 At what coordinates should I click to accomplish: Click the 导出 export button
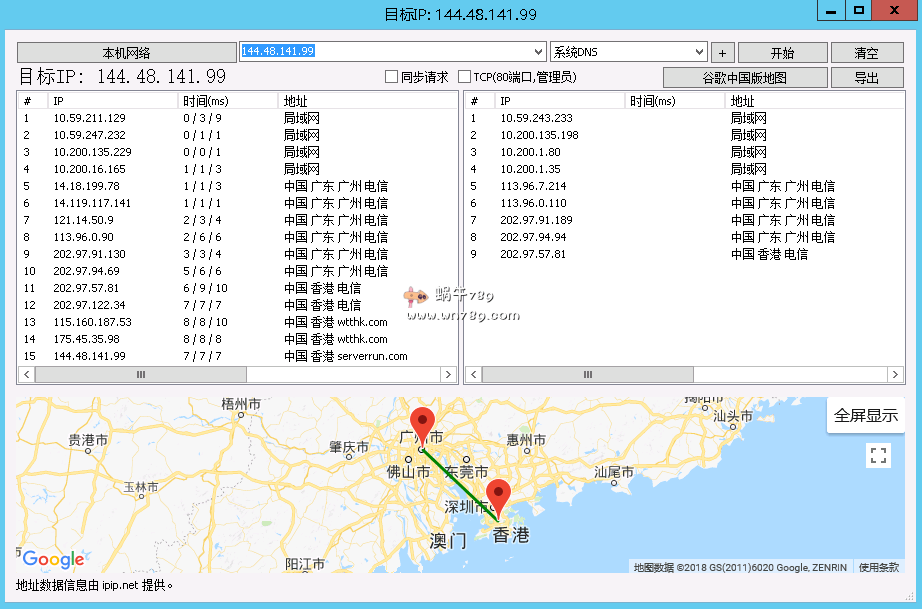866,78
